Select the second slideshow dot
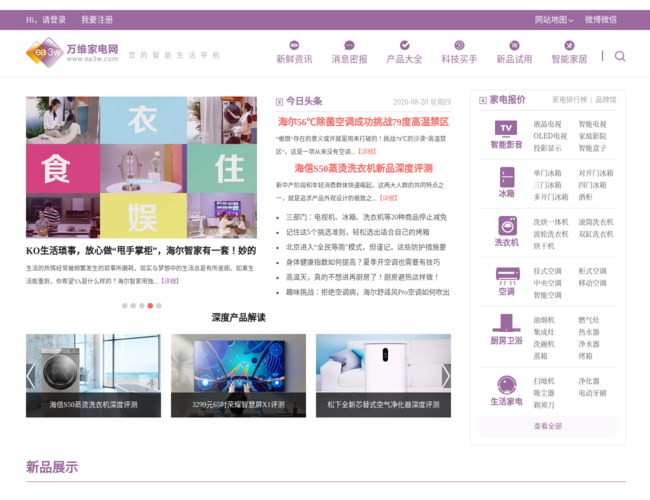The height and width of the screenshot is (500, 650). pyautogui.click(x=133, y=306)
